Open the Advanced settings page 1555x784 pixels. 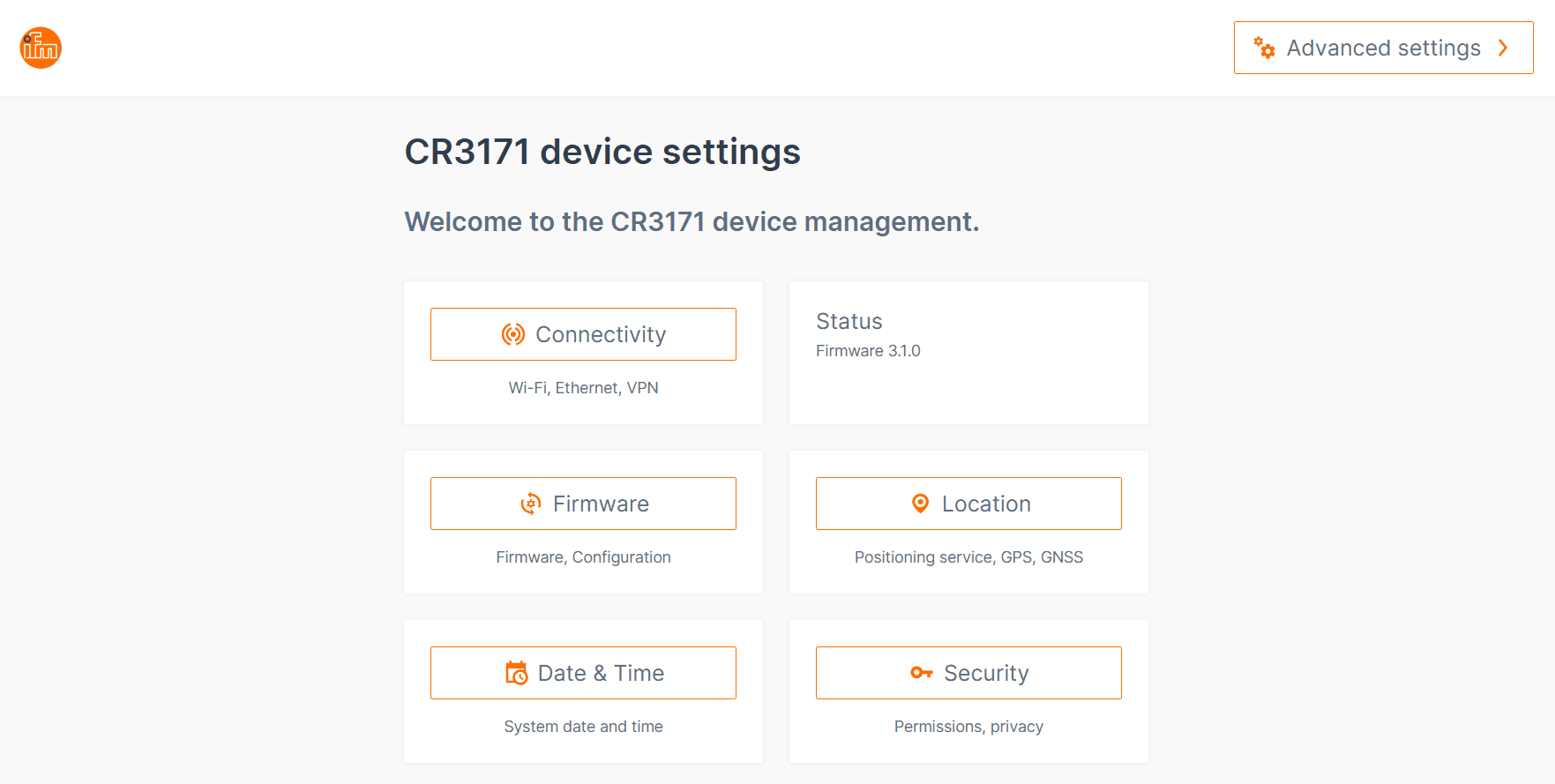(1383, 48)
